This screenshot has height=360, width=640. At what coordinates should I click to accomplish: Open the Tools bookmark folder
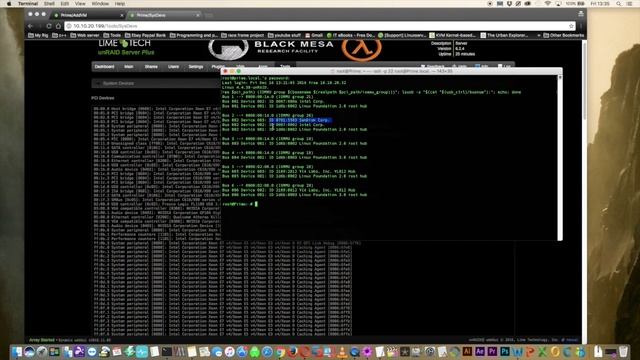(x=112, y=36)
